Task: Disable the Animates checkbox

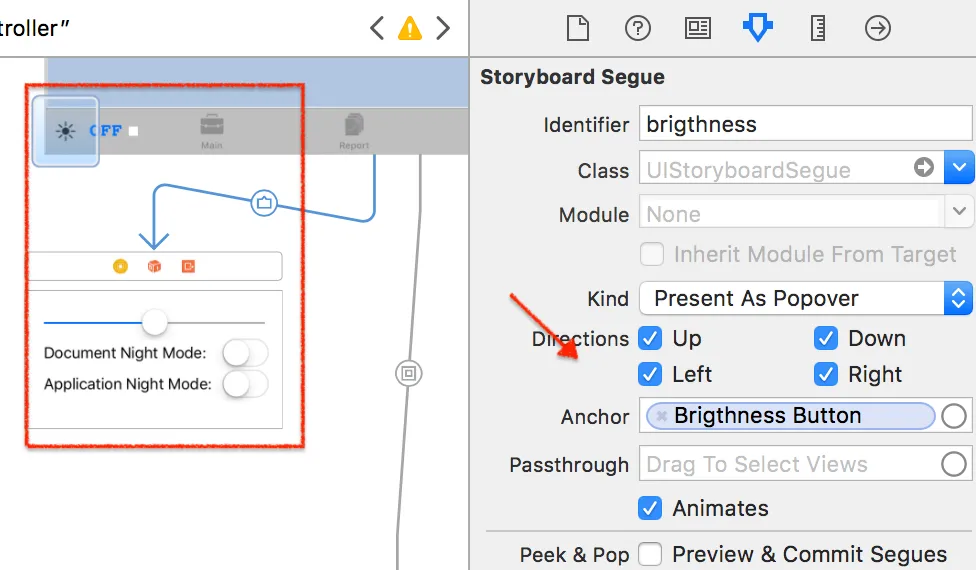Action: [x=651, y=508]
